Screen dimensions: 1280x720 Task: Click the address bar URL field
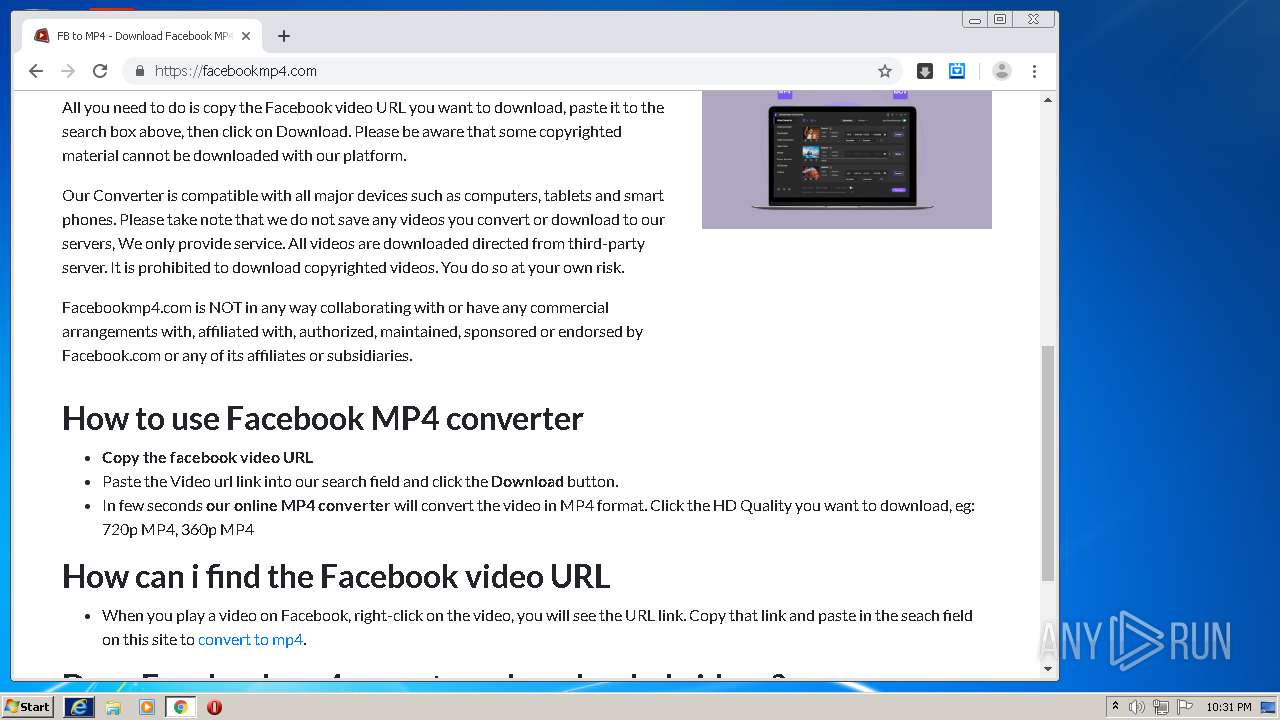pos(510,71)
